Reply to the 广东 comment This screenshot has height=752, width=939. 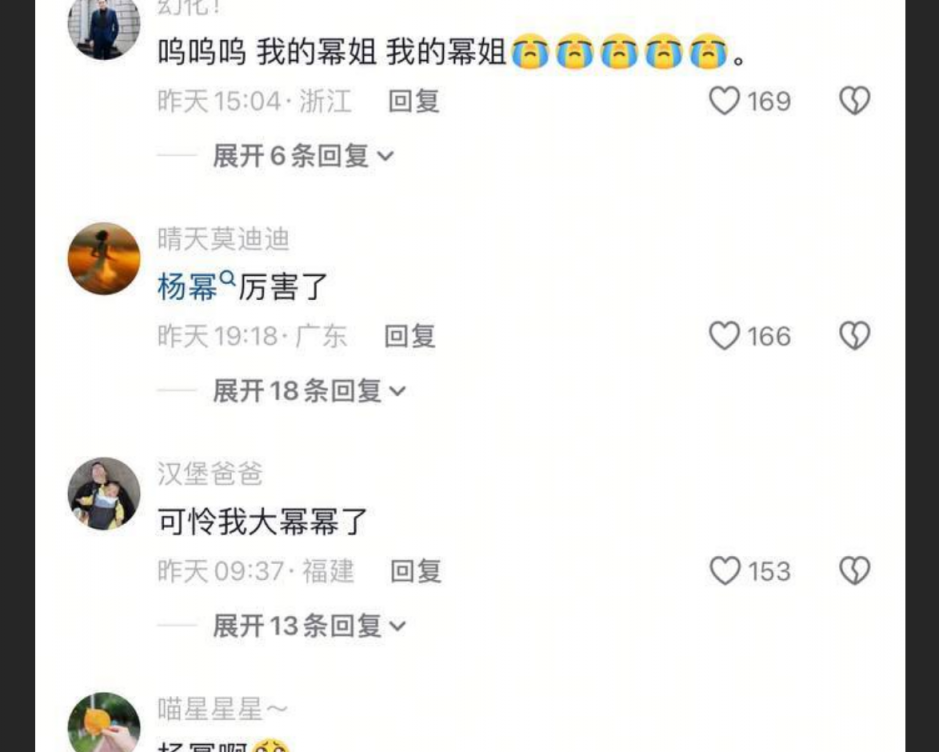tap(410, 336)
